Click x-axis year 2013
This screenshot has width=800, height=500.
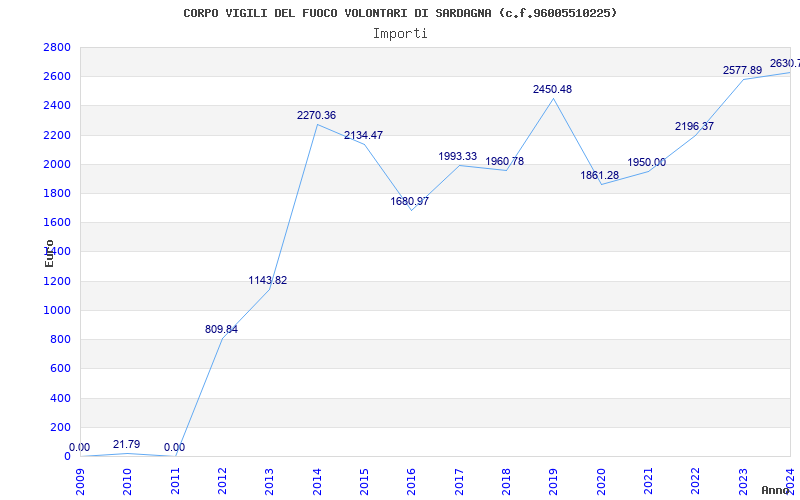pos(270,482)
